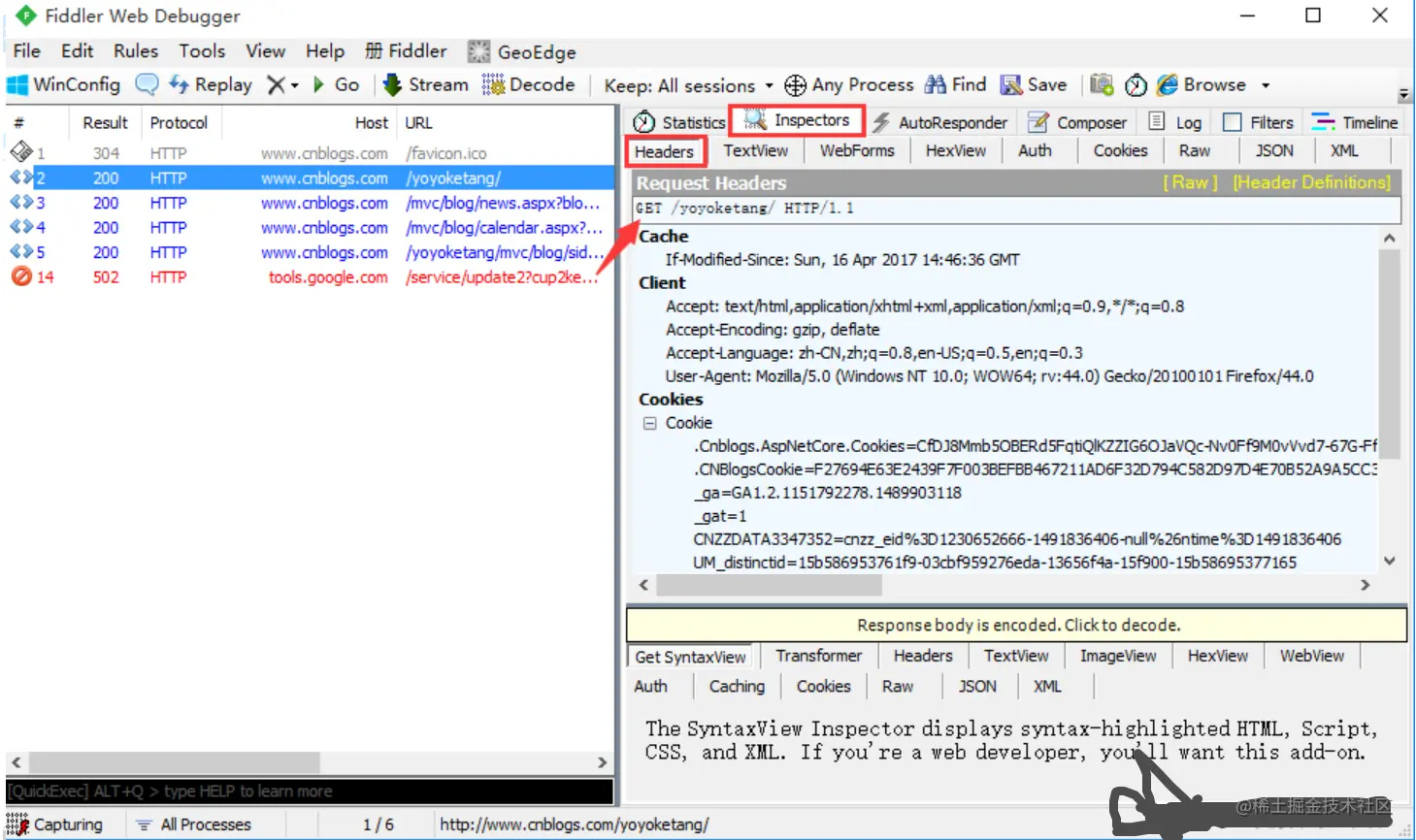Screen dimensions: 1416x840
Task: Open the Tools menu
Action: 202,51
